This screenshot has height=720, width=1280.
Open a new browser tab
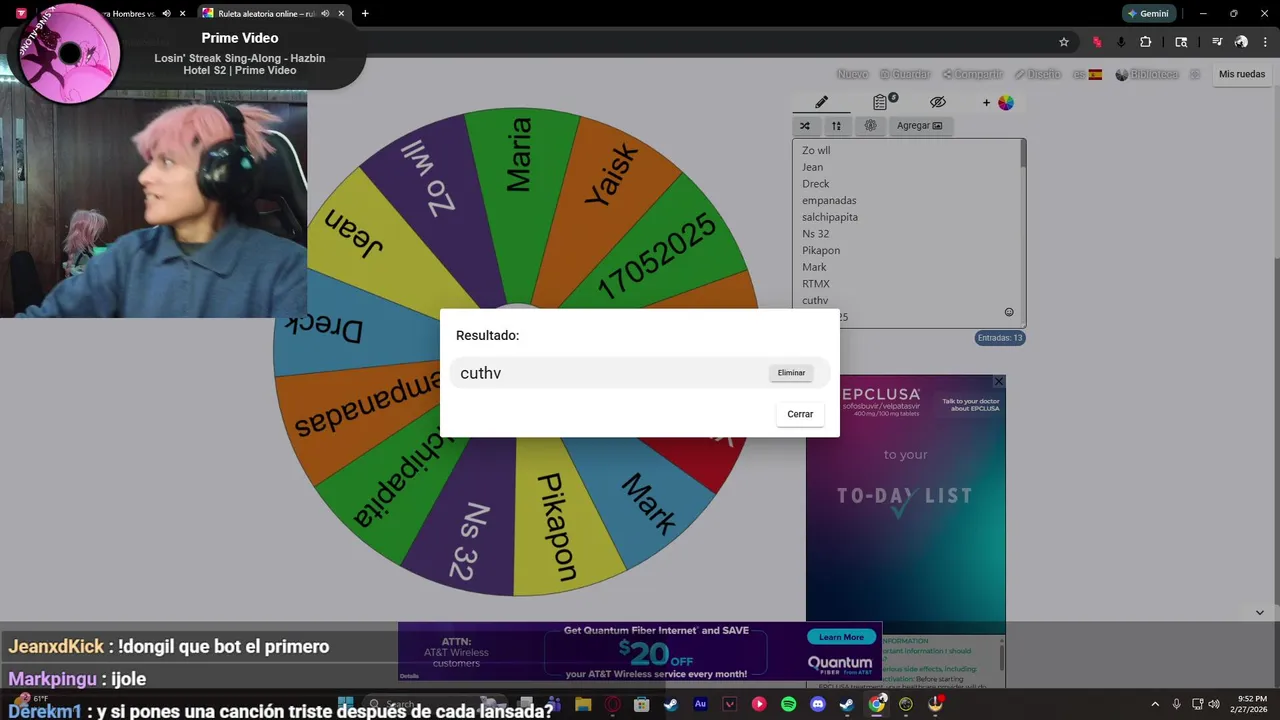pos(365,13)
